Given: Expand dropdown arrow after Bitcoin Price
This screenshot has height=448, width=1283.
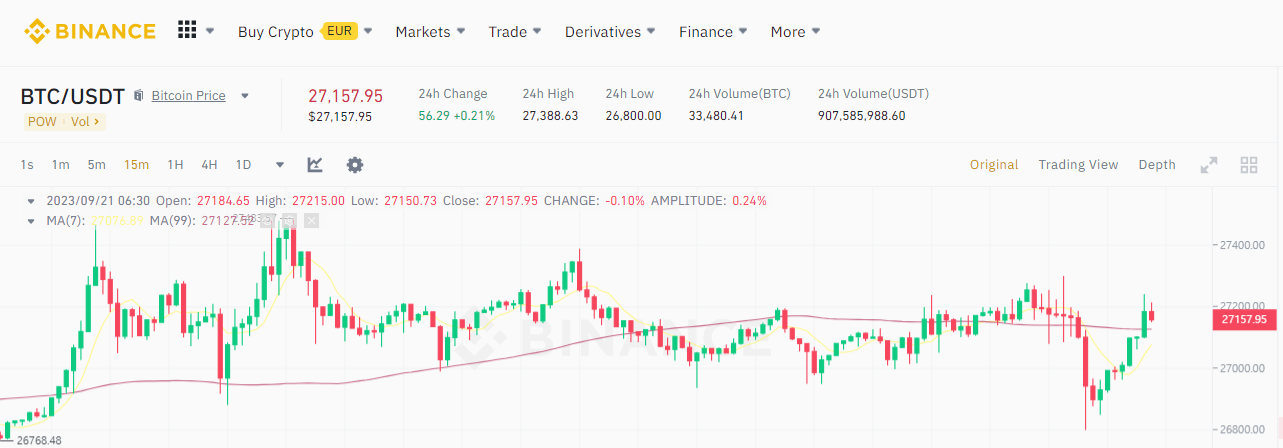Looking at the screenshot, I should pos(245,96).
